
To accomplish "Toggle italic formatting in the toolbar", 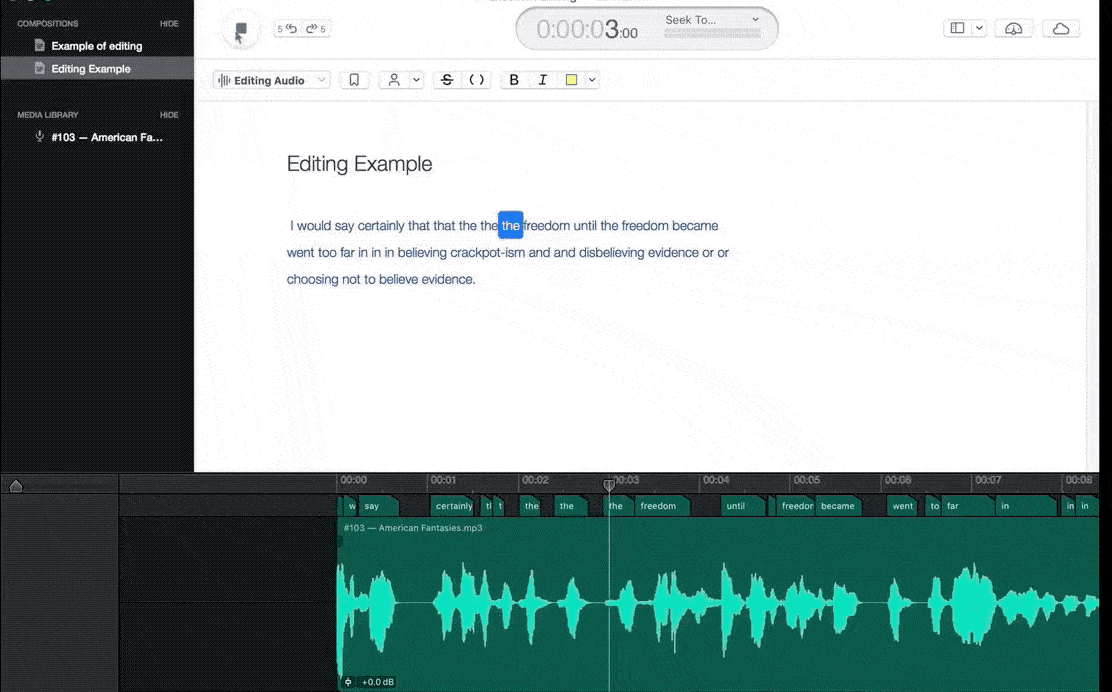I will click(x=543, y=79).
